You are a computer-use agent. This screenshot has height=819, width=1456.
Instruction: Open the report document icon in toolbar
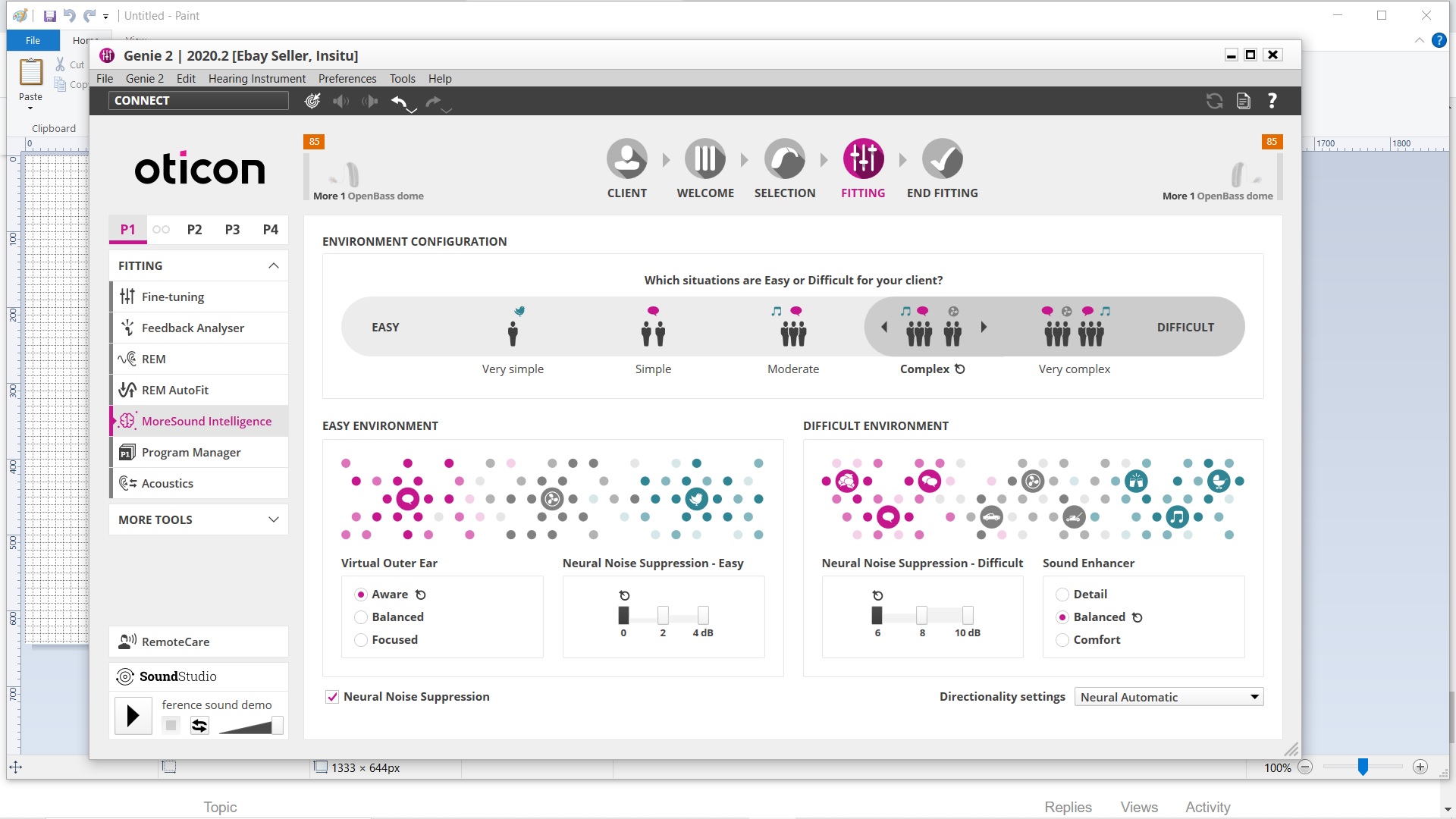pos(1244,101)
